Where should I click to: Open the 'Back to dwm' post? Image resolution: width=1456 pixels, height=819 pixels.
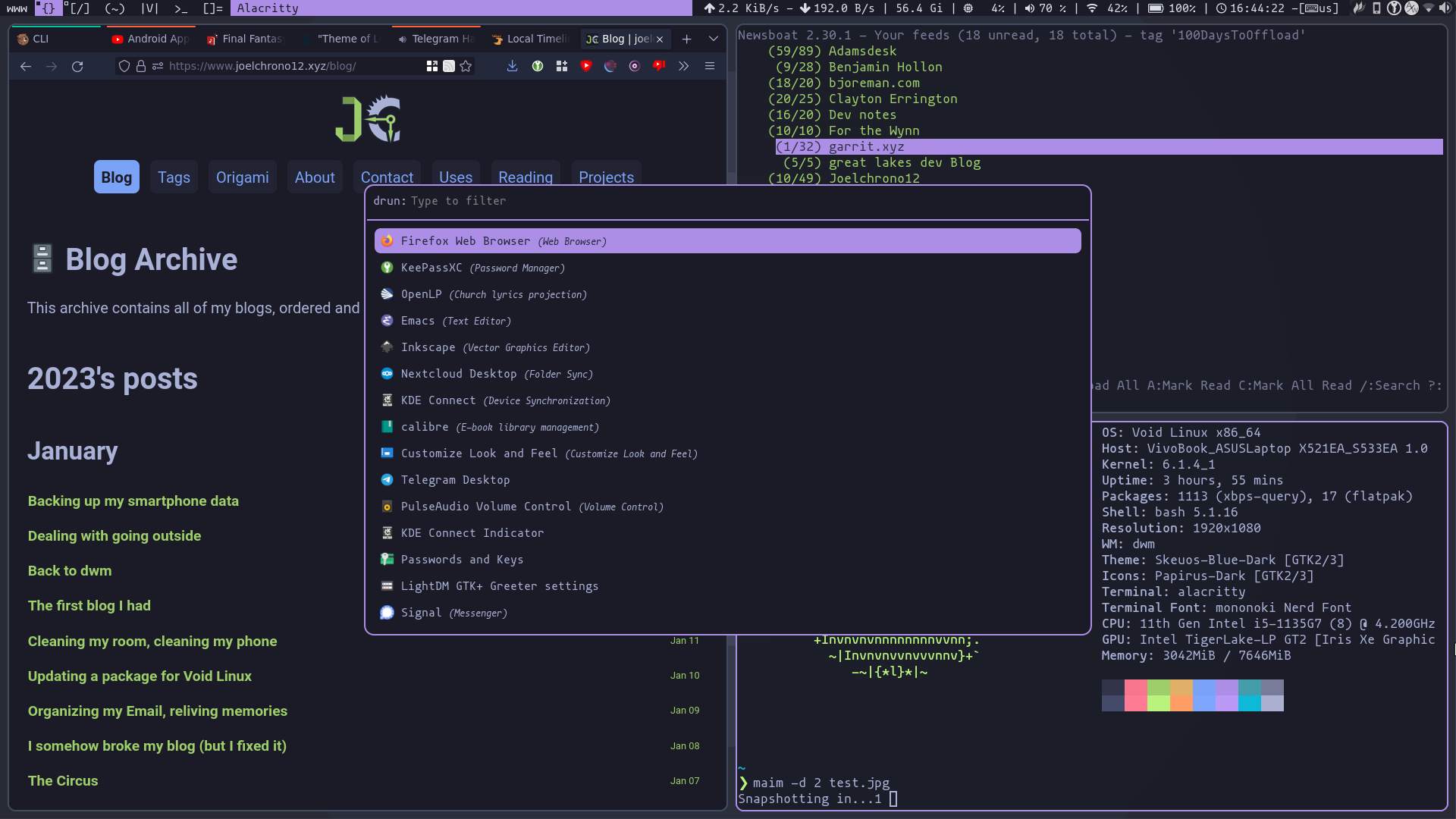70,571
